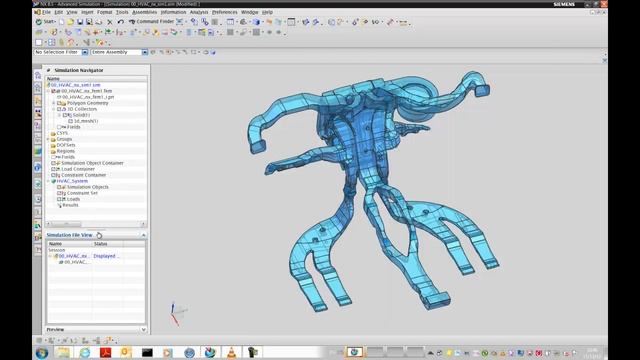Click the black X delete icon
The width and height of the screenshot is (640, 360).
109,22
